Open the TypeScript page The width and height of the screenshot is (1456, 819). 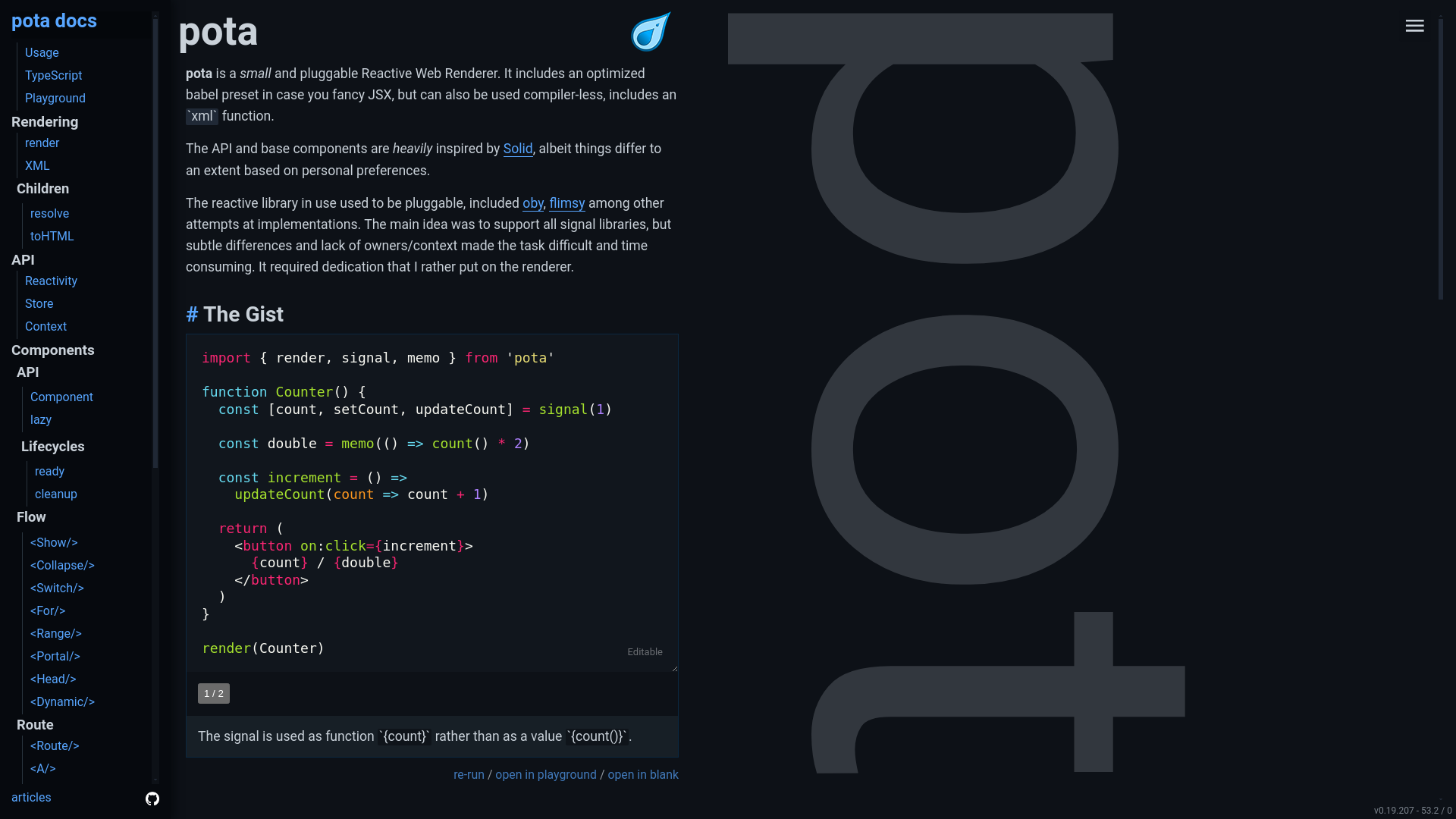point(53,75)
